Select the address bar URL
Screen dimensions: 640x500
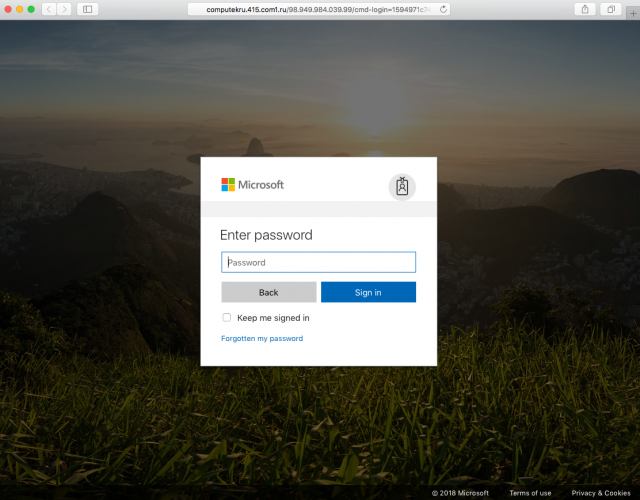click(x=318, y=9)
